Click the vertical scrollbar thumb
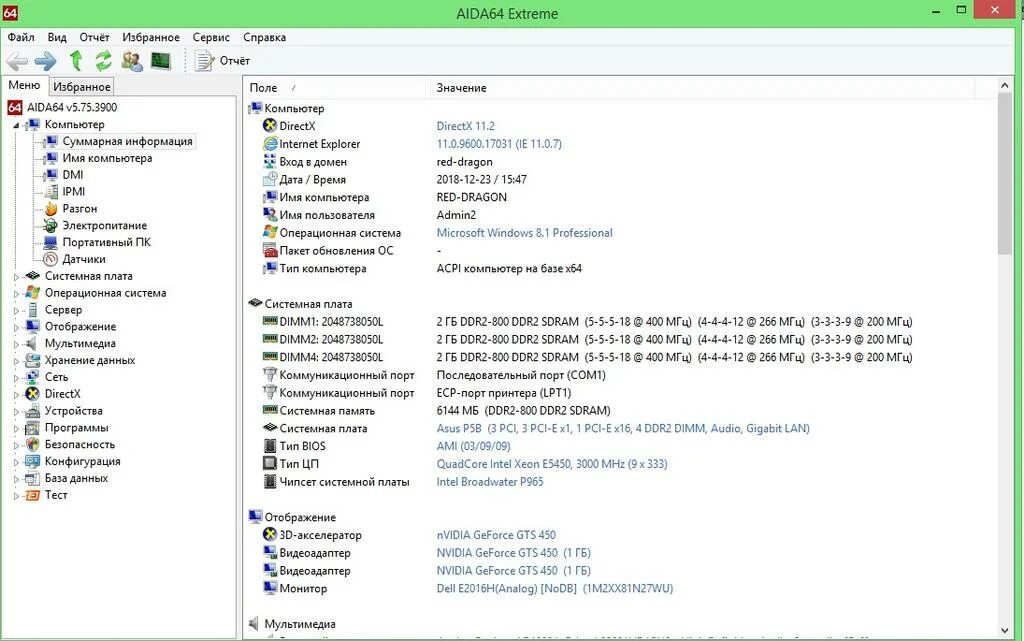 point(1004,174)
